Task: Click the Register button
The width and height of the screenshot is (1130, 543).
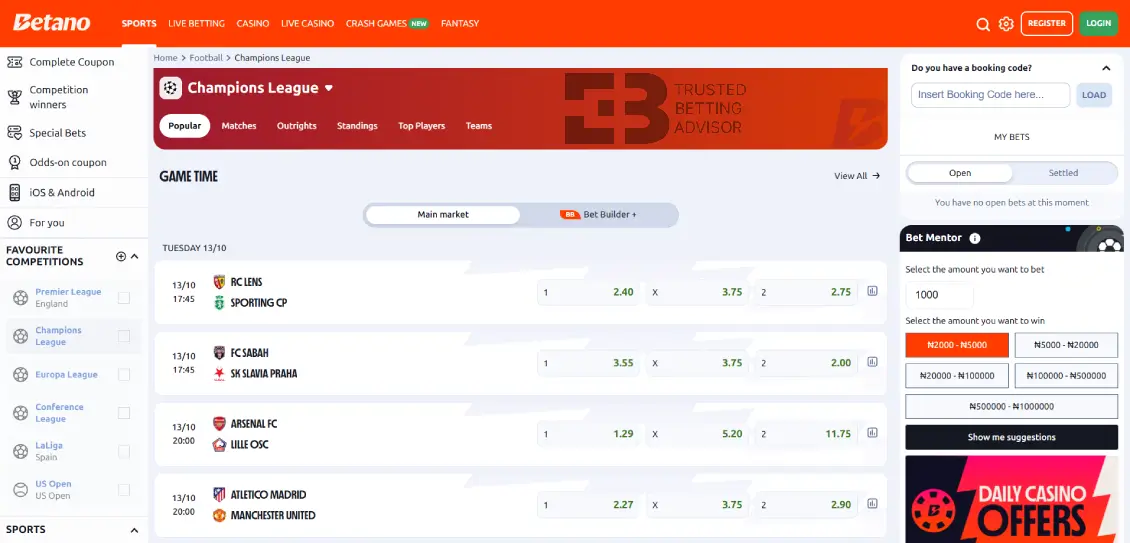Action: [1046, 23]
